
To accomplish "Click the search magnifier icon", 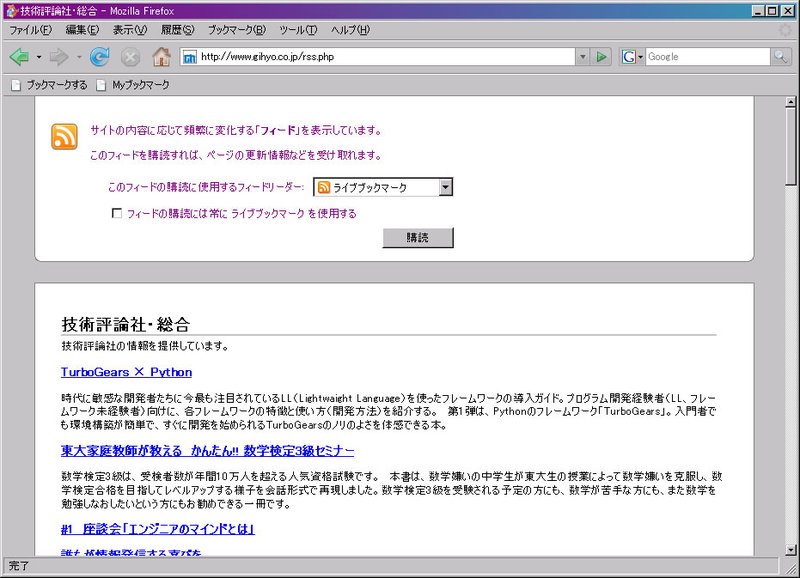I will pos(780,57).
